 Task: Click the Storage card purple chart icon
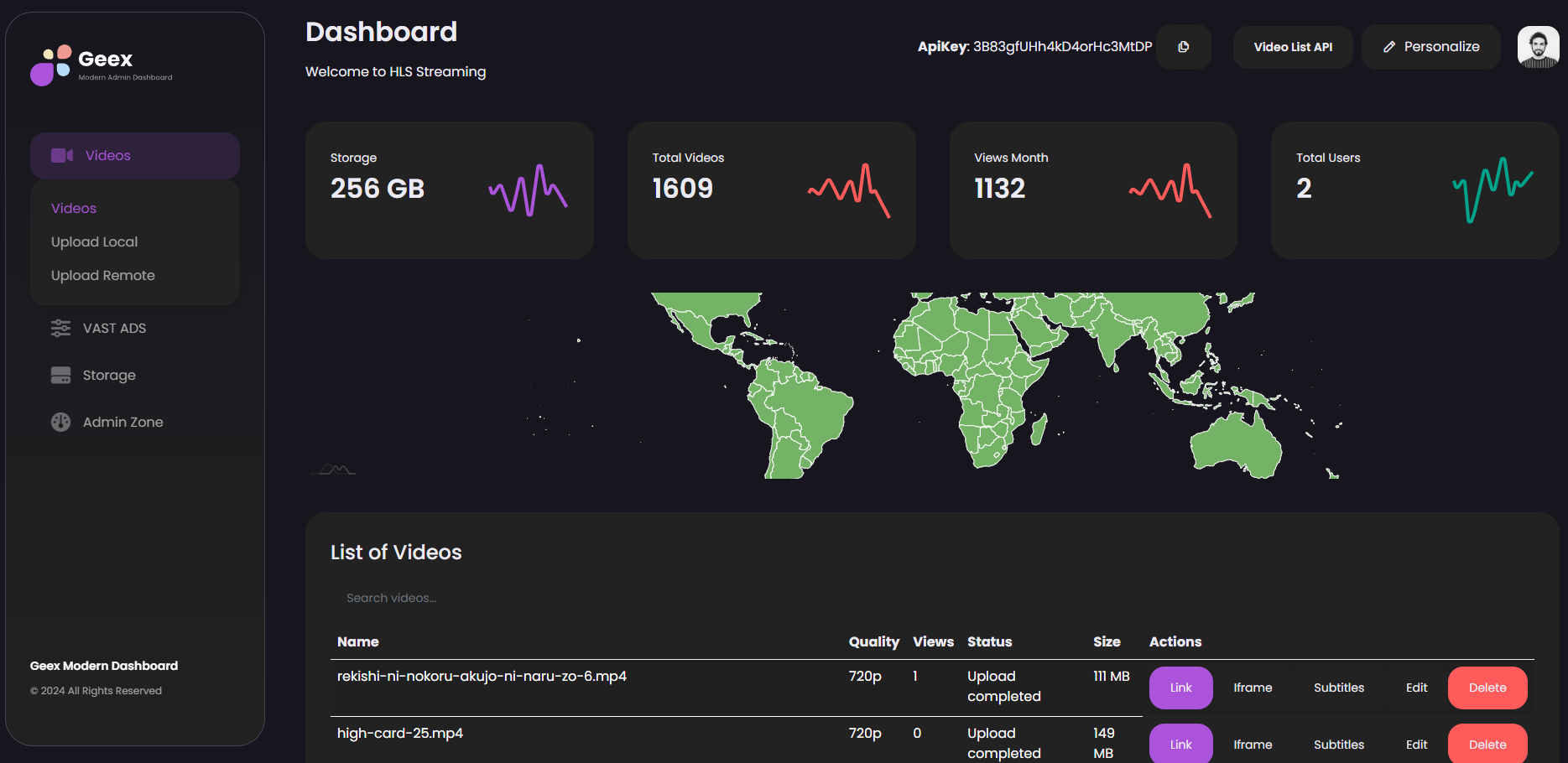(528, 190)
